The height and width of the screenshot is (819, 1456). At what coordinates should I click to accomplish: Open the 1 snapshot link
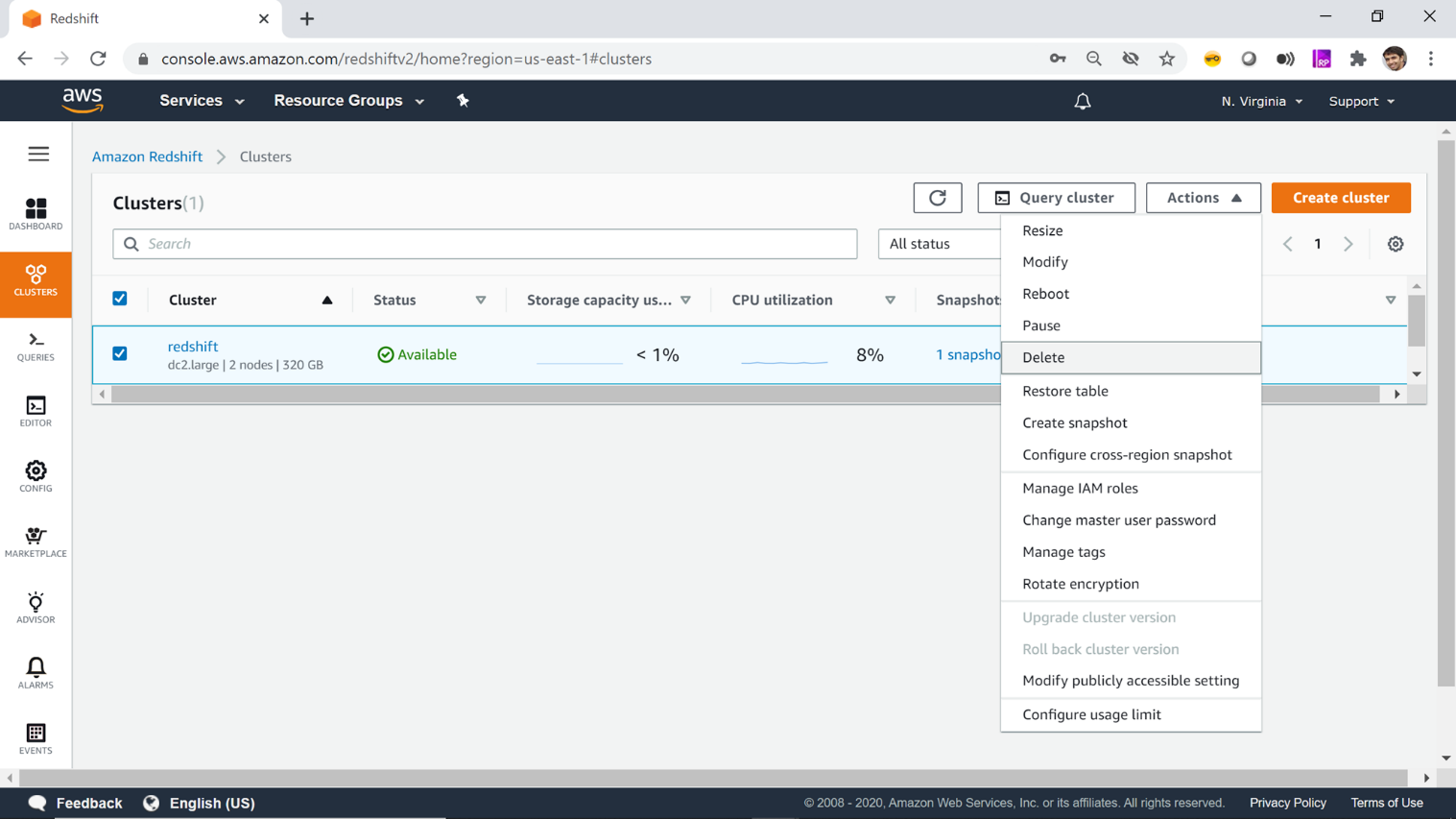(968, 355)
